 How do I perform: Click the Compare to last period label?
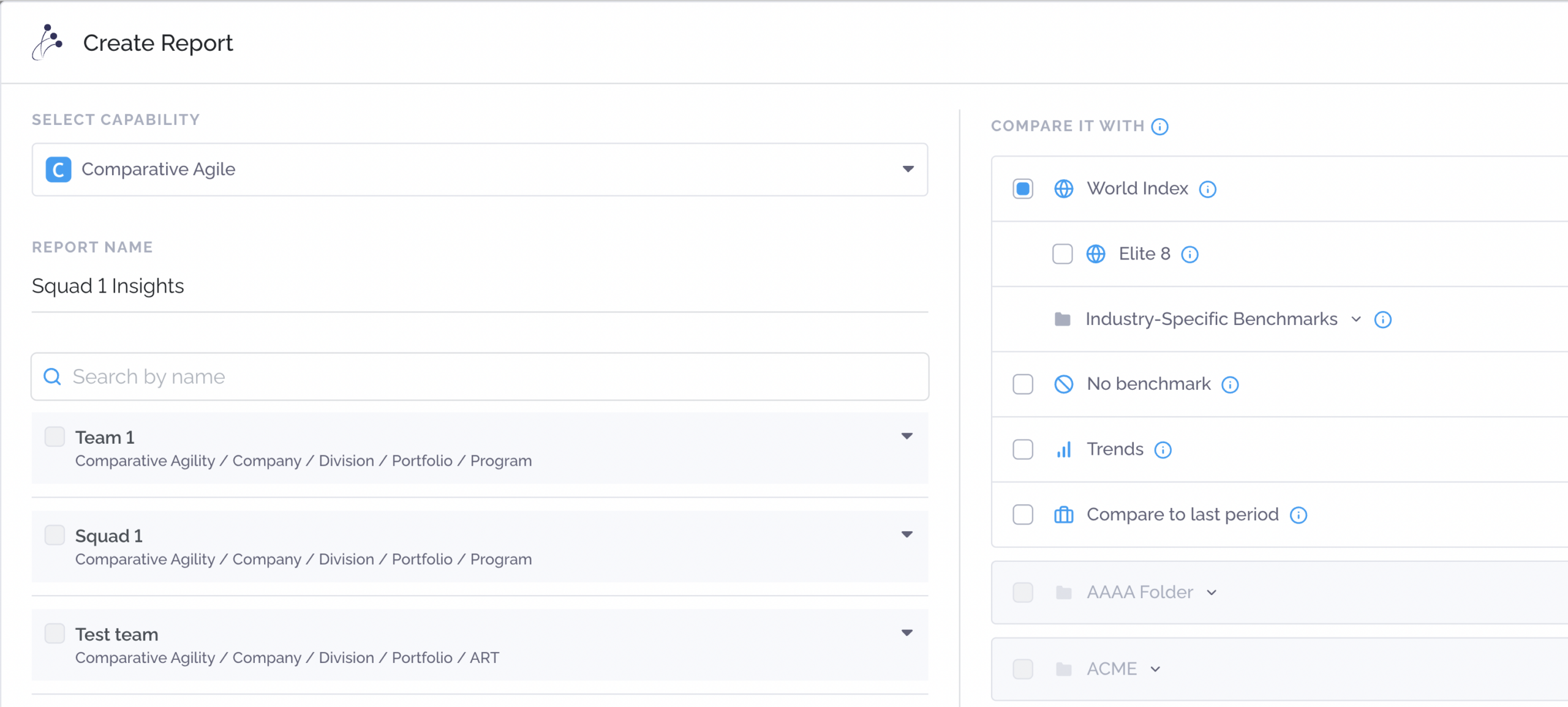(1182, 515)
